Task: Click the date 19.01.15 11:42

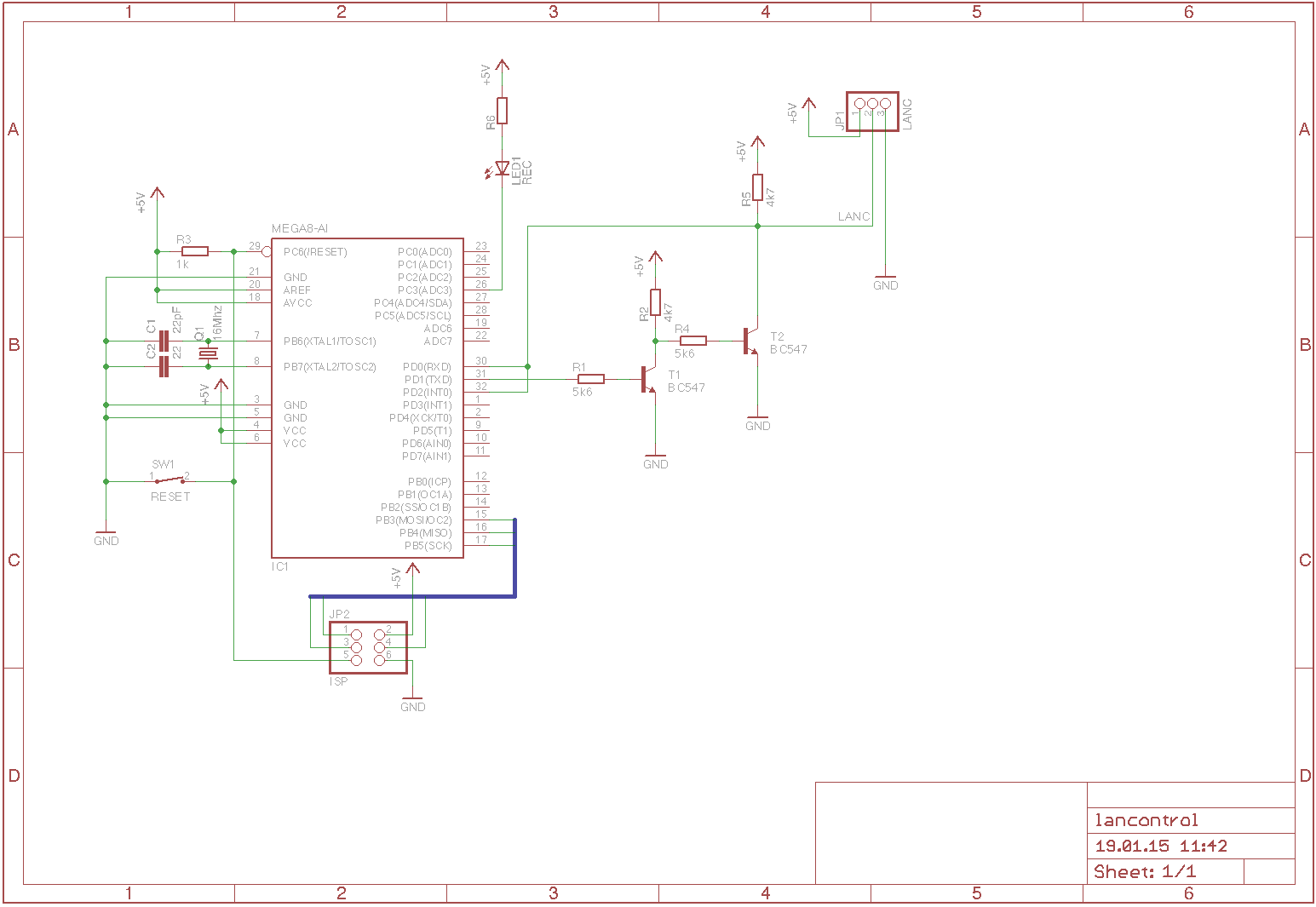Action: (x=1161, y=846)
